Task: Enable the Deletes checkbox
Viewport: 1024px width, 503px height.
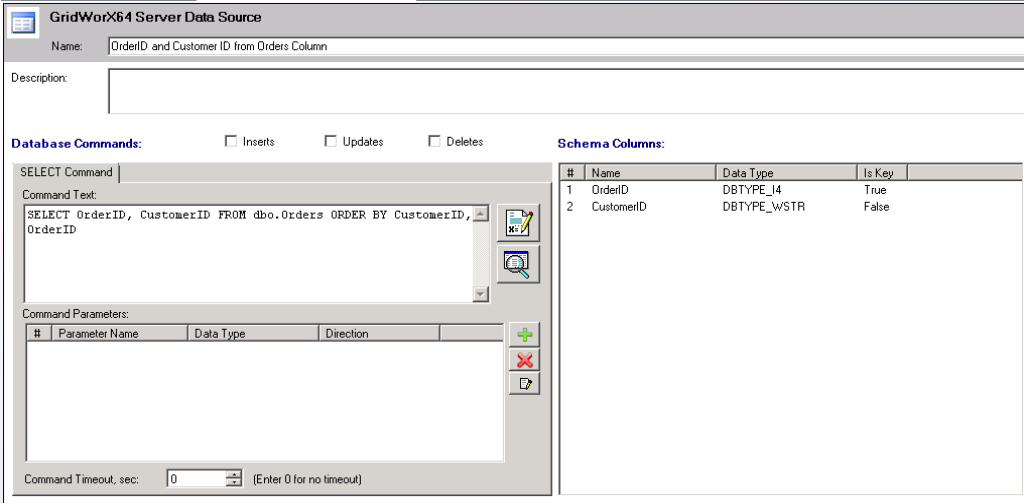Action: [435, 142]
